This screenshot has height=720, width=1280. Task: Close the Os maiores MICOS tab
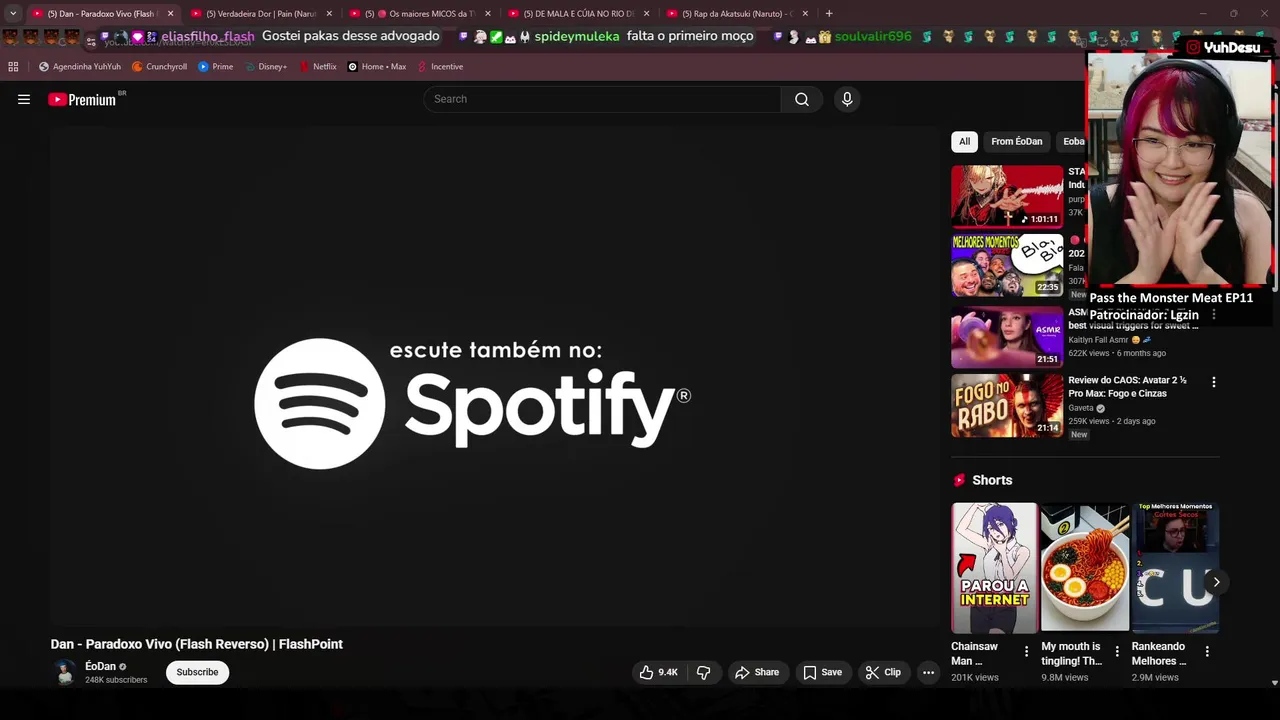pyautogui.click(x=488, y=14)
